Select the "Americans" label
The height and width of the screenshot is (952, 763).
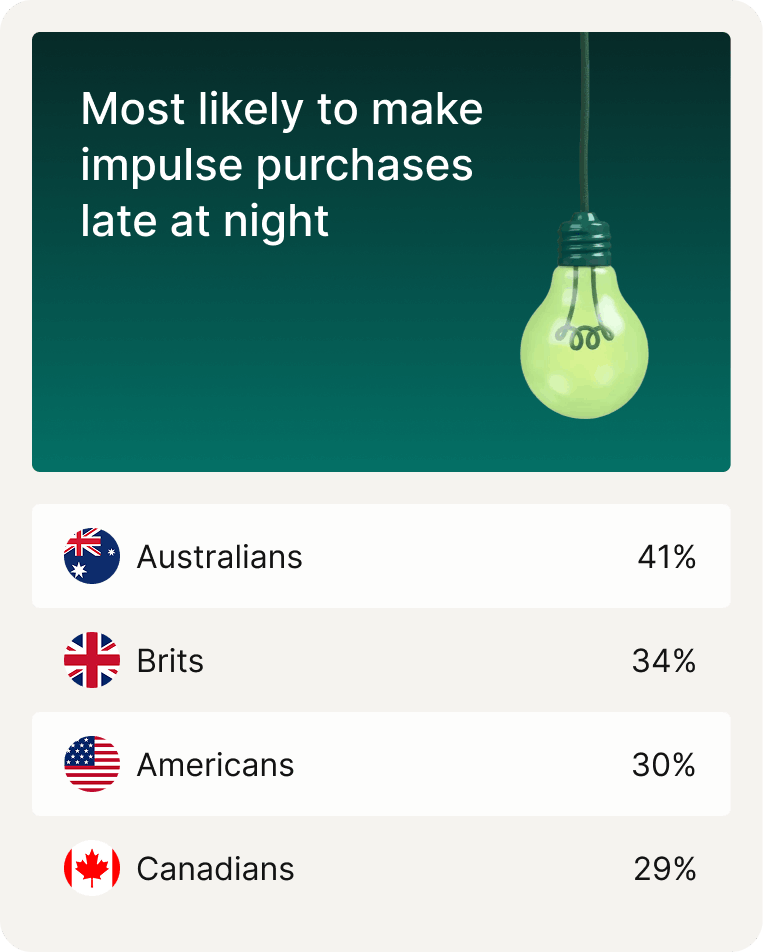click(x=215, y=765)
